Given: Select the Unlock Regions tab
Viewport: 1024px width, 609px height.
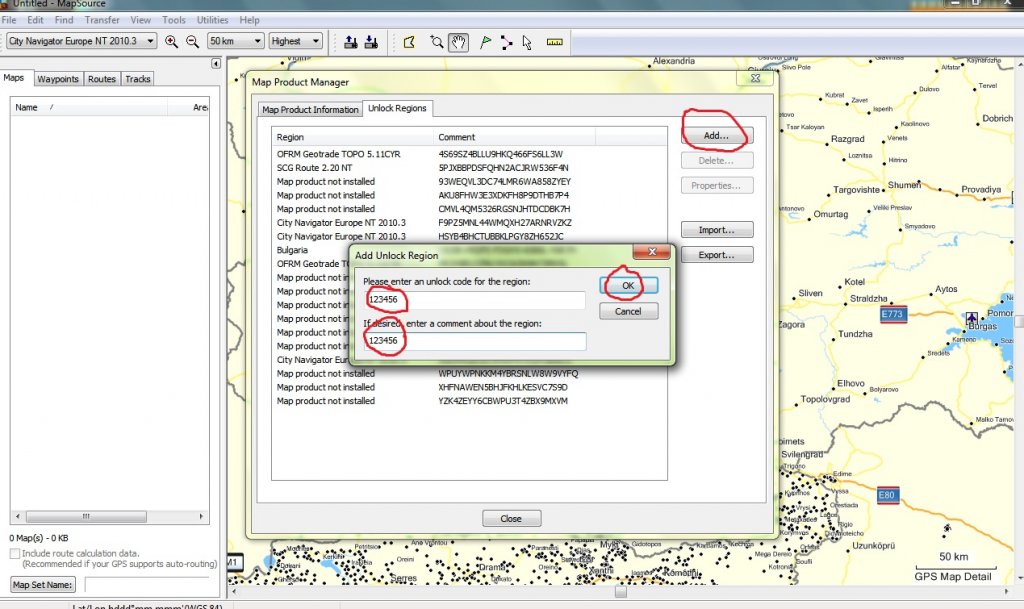Looking at the screenshot, I should [x=397, y=108].
